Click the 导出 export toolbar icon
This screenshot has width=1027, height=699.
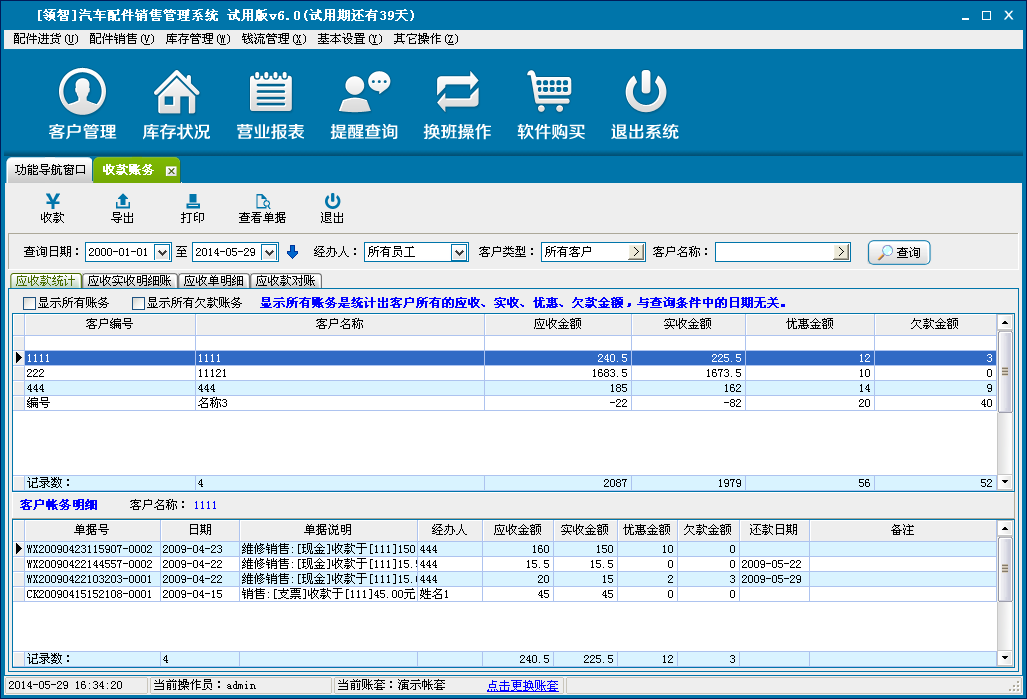[x=122, y=208]
